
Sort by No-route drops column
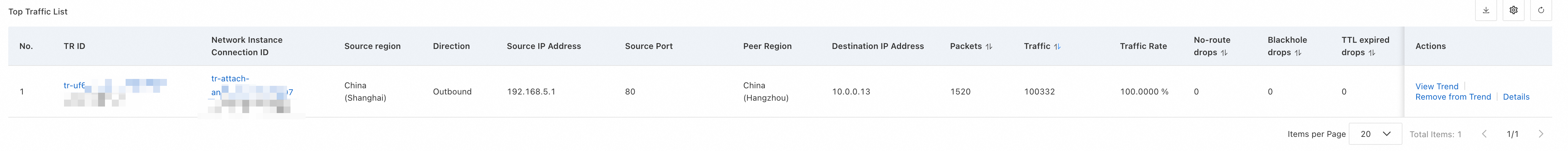pyautogui.click(x=1224, y=53)
